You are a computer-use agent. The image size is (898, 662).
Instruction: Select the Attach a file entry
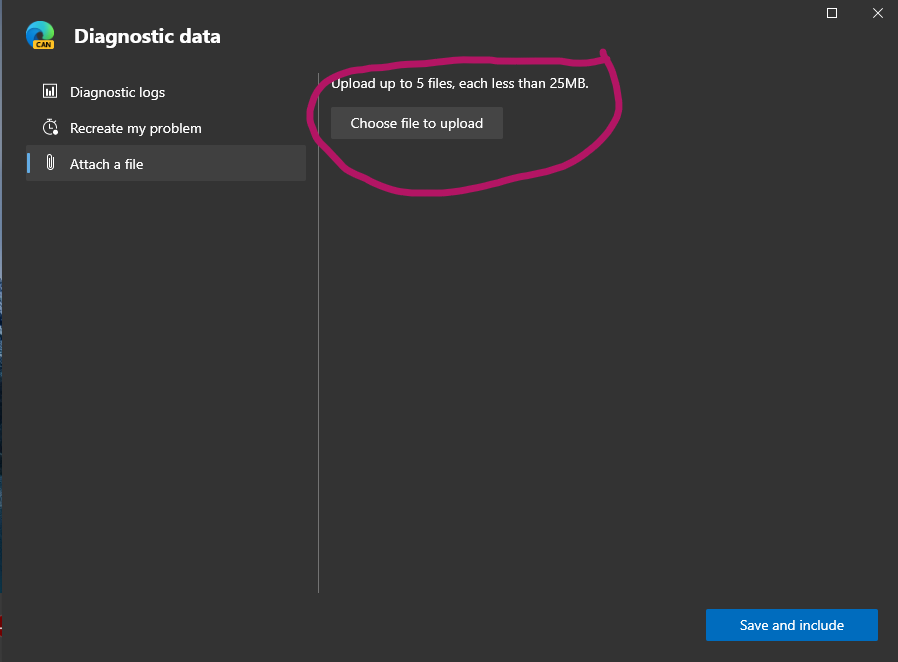(x=107, y=164)
